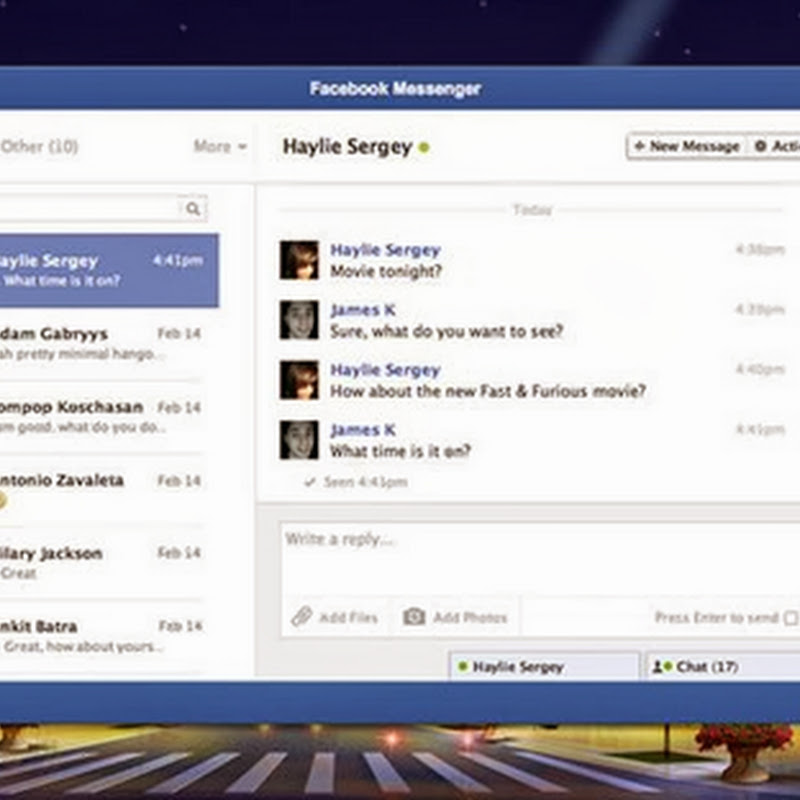The height and width of the screenshot is (800, 800).
Task: Open the More dropdown menu
Action: [x=220, y=146]
